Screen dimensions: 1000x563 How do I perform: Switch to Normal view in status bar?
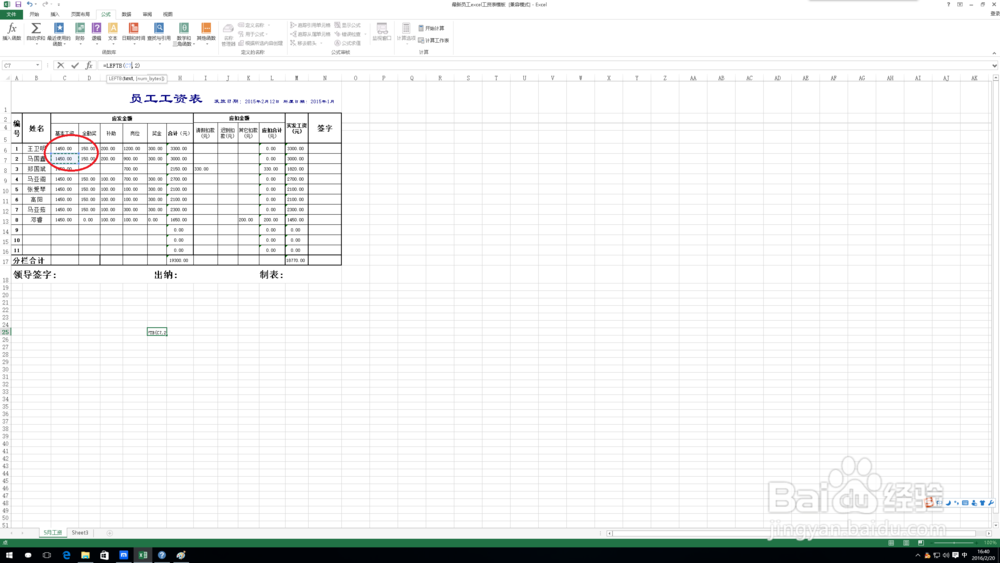point(891,543)
